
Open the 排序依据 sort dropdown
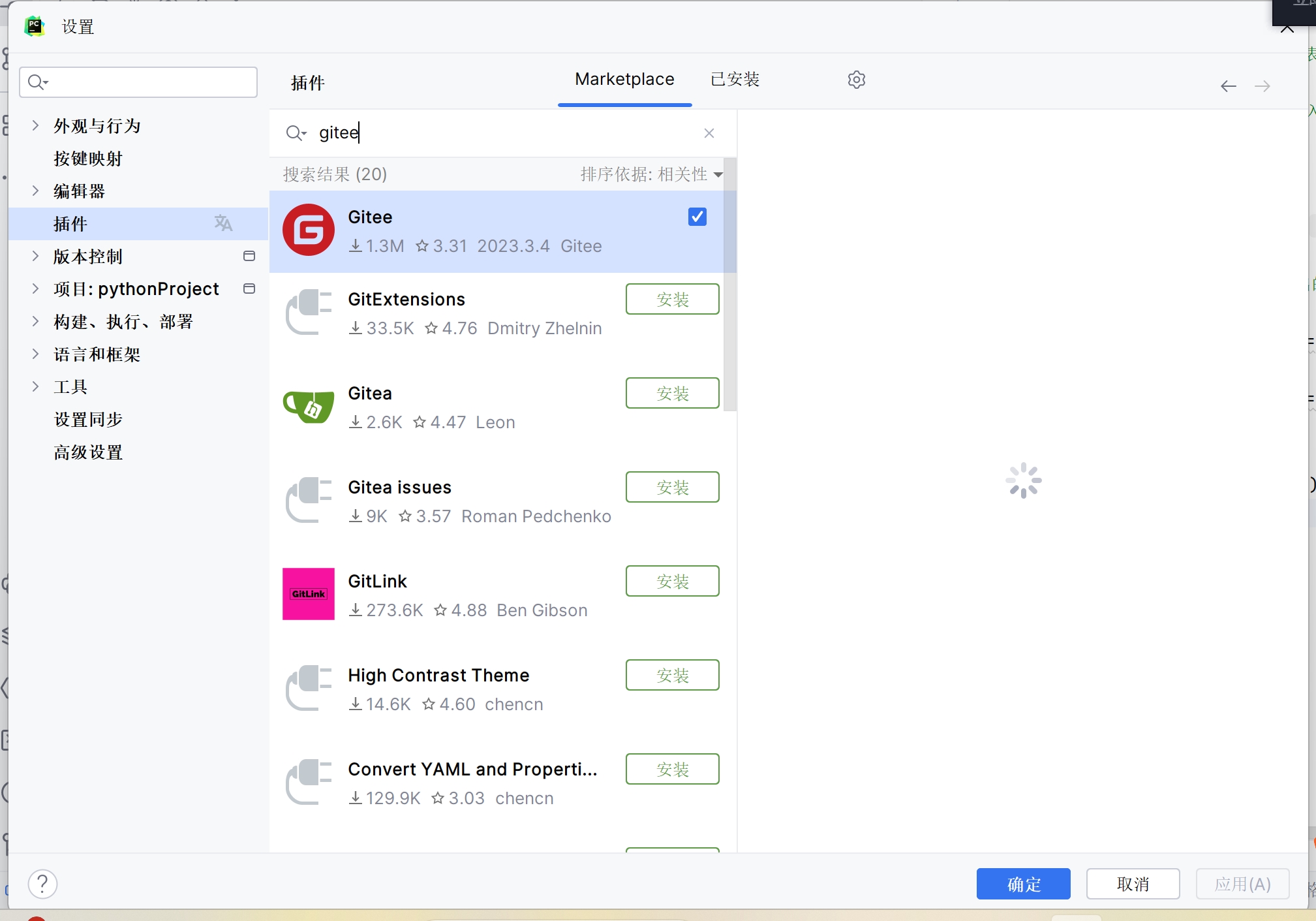click(651, 174)
